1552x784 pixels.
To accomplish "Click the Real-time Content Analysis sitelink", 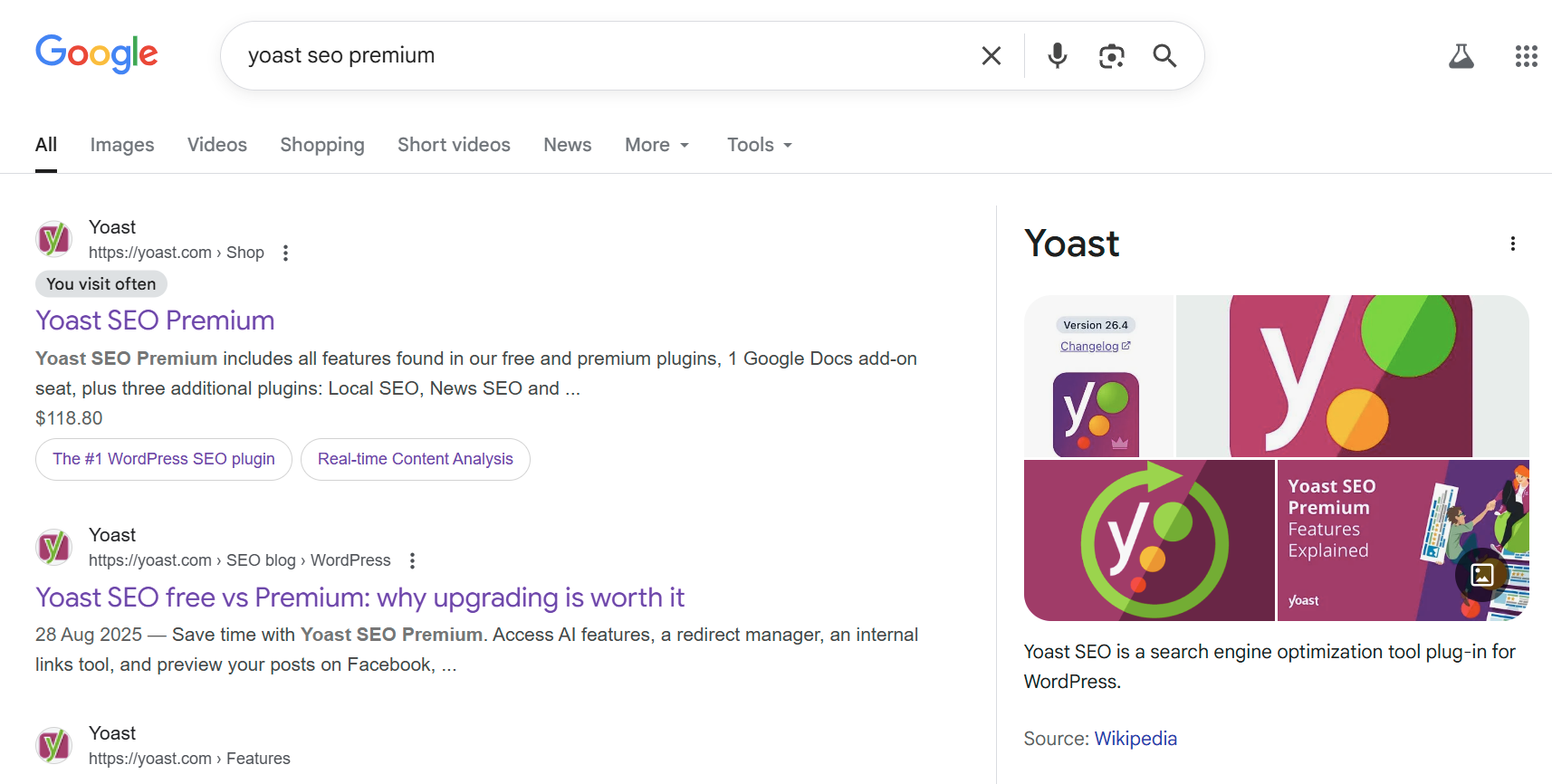I will click(x=416, y=459).
